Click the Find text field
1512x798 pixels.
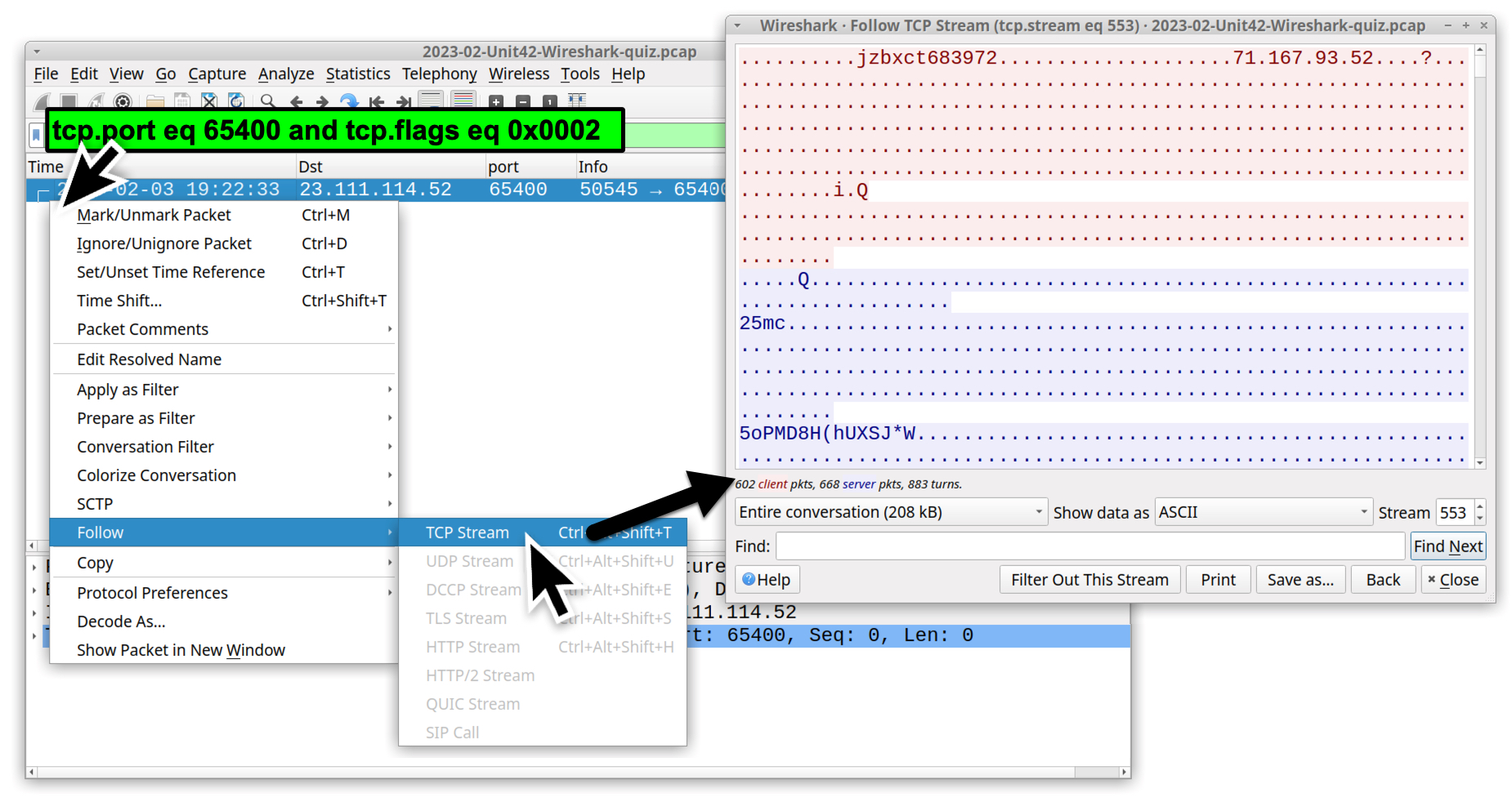1089,546
